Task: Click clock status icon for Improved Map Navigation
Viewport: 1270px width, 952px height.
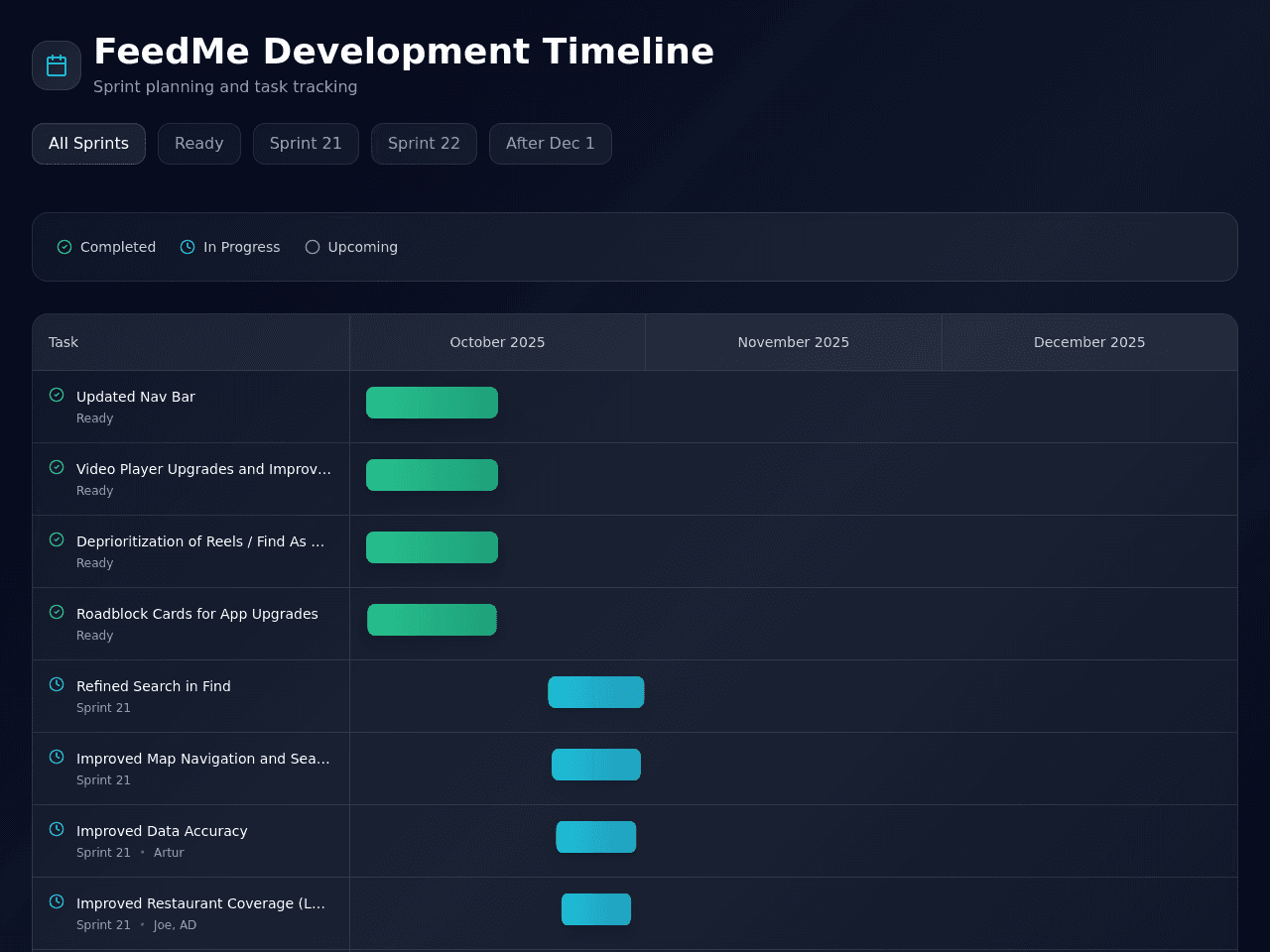Action: point(57,757)
